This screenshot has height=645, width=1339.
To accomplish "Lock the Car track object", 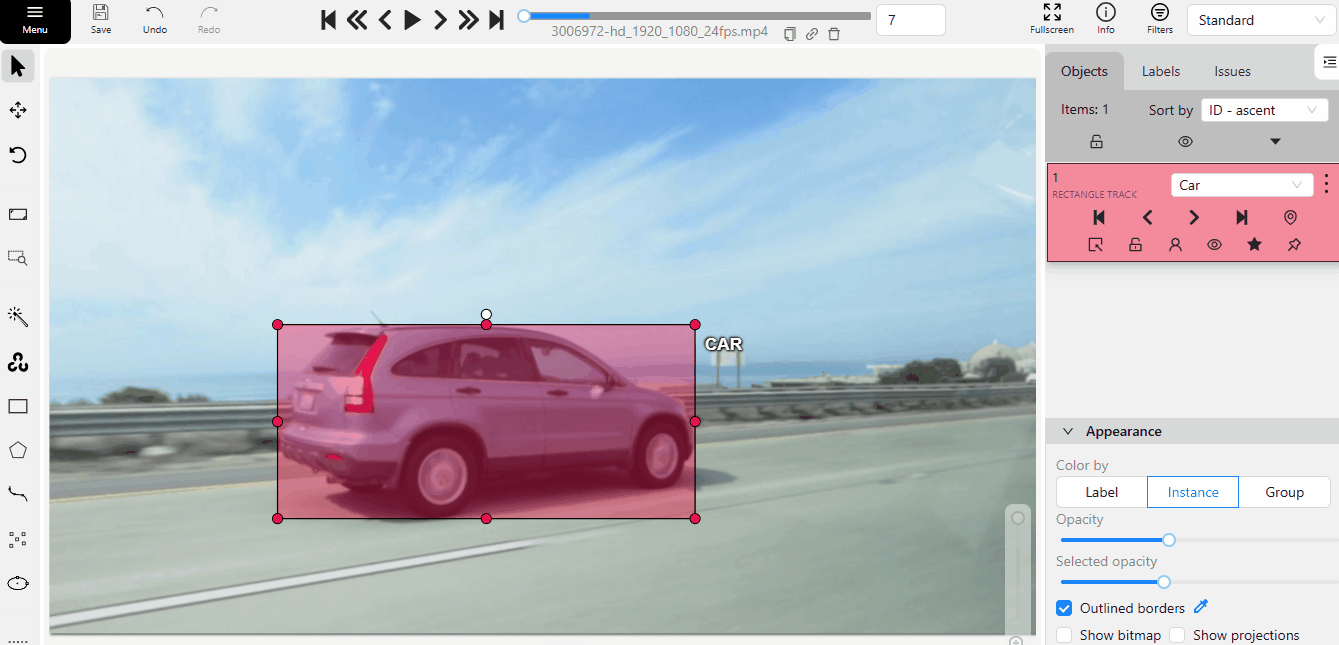I will (1135, 244).
